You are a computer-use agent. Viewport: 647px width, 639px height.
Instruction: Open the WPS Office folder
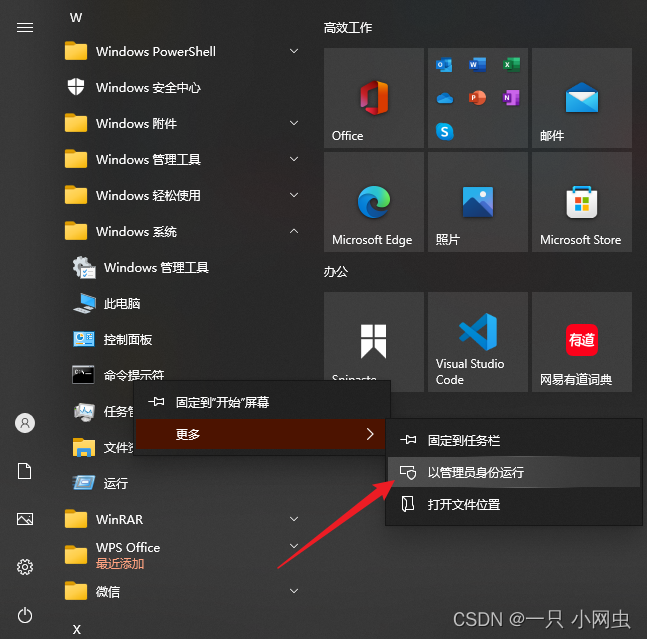[x=182, y=555]
